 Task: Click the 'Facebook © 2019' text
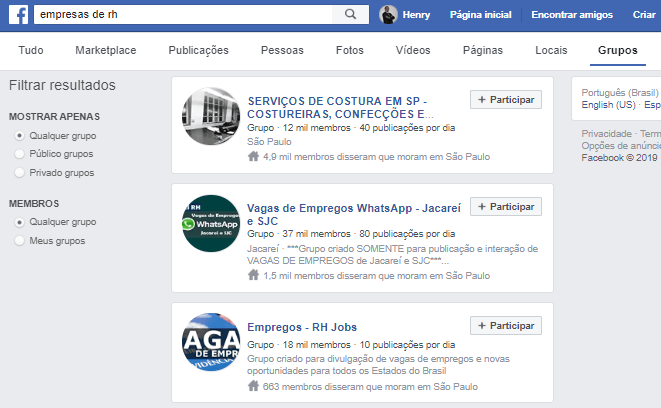(x=619, y=158)
